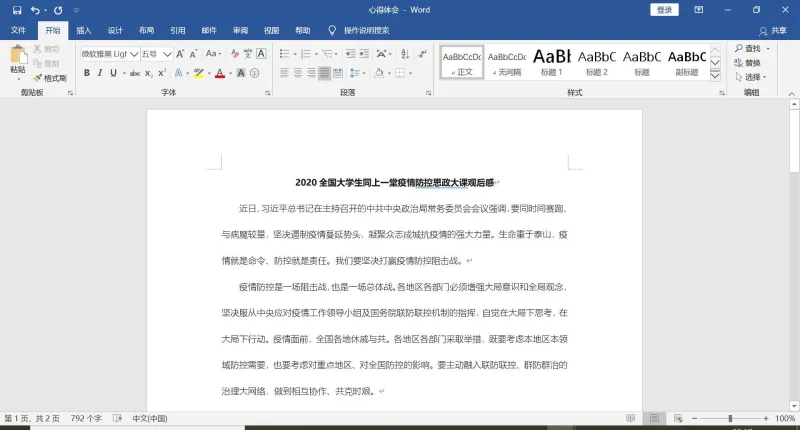The height and width of the screenshot is (430, 800).
Task: Clear all formatting eraser icon
Action: (x=234, y=54)
